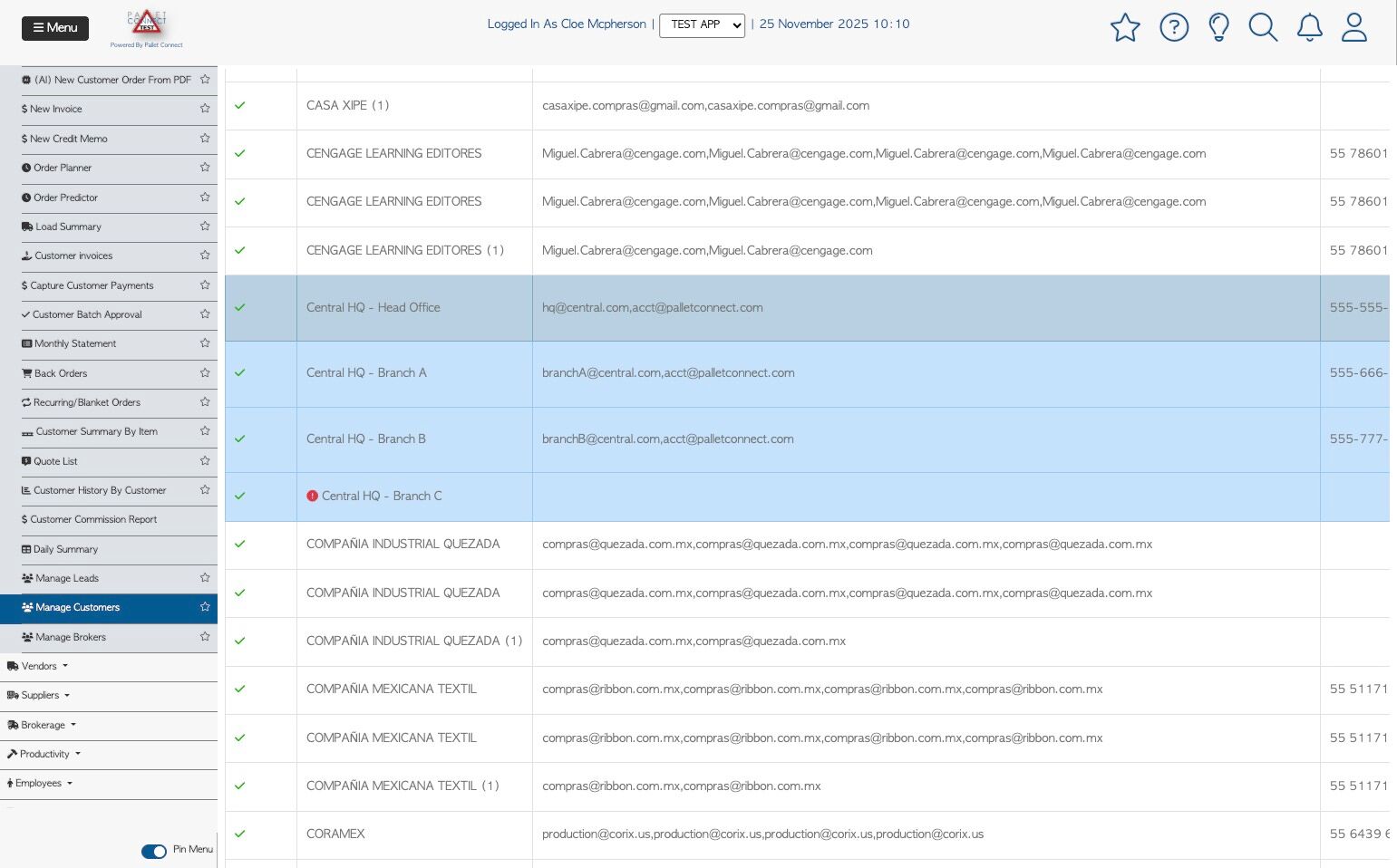The image size is (1397, 868).
Task: Open the notifications bell icon
Action: click(x=1309, y=27)
